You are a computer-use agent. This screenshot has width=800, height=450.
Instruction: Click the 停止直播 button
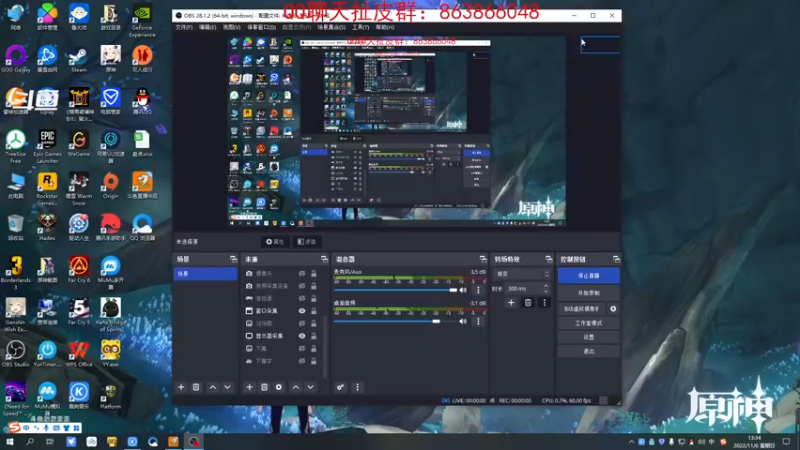coord(588,276)
